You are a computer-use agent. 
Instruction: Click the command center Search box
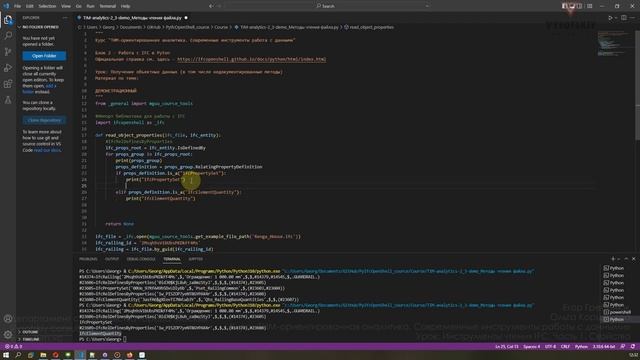click(x=327, y=6)
